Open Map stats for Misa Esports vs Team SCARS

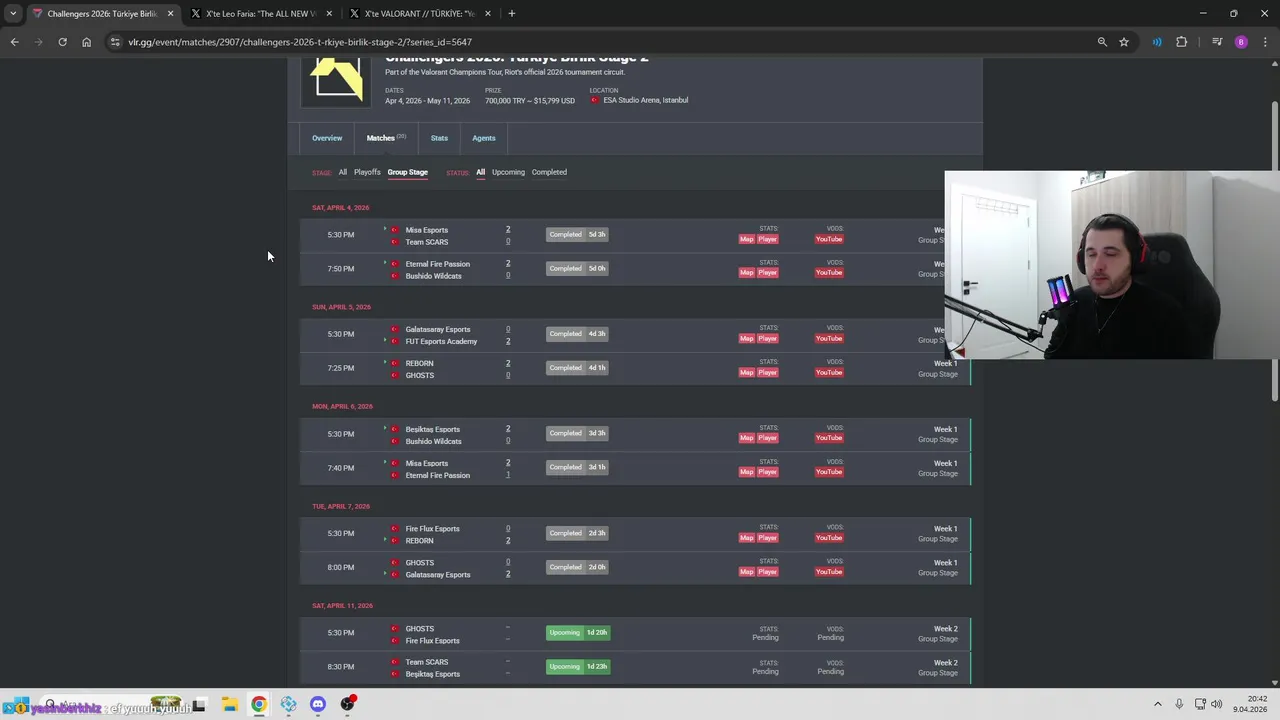pos(746,239)
